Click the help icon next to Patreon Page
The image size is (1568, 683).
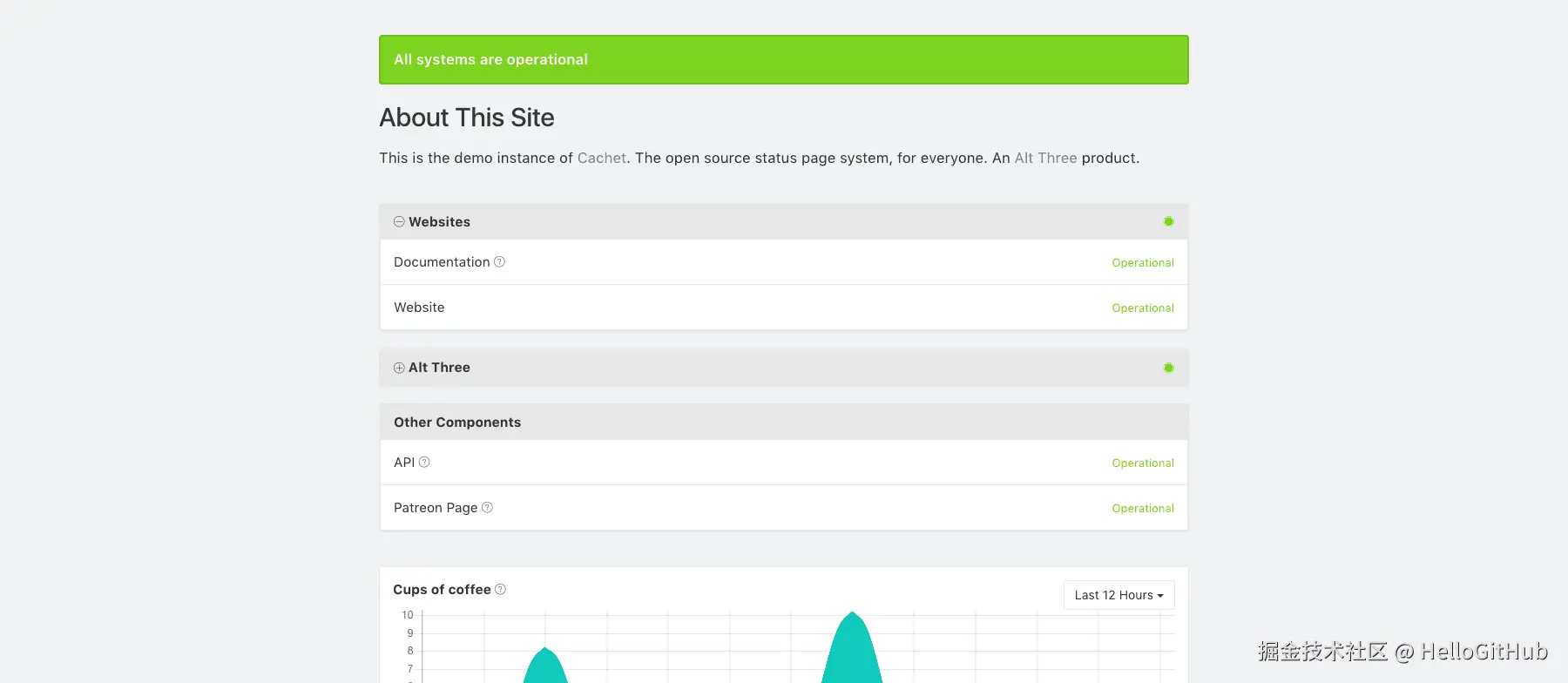pos(487,507)
